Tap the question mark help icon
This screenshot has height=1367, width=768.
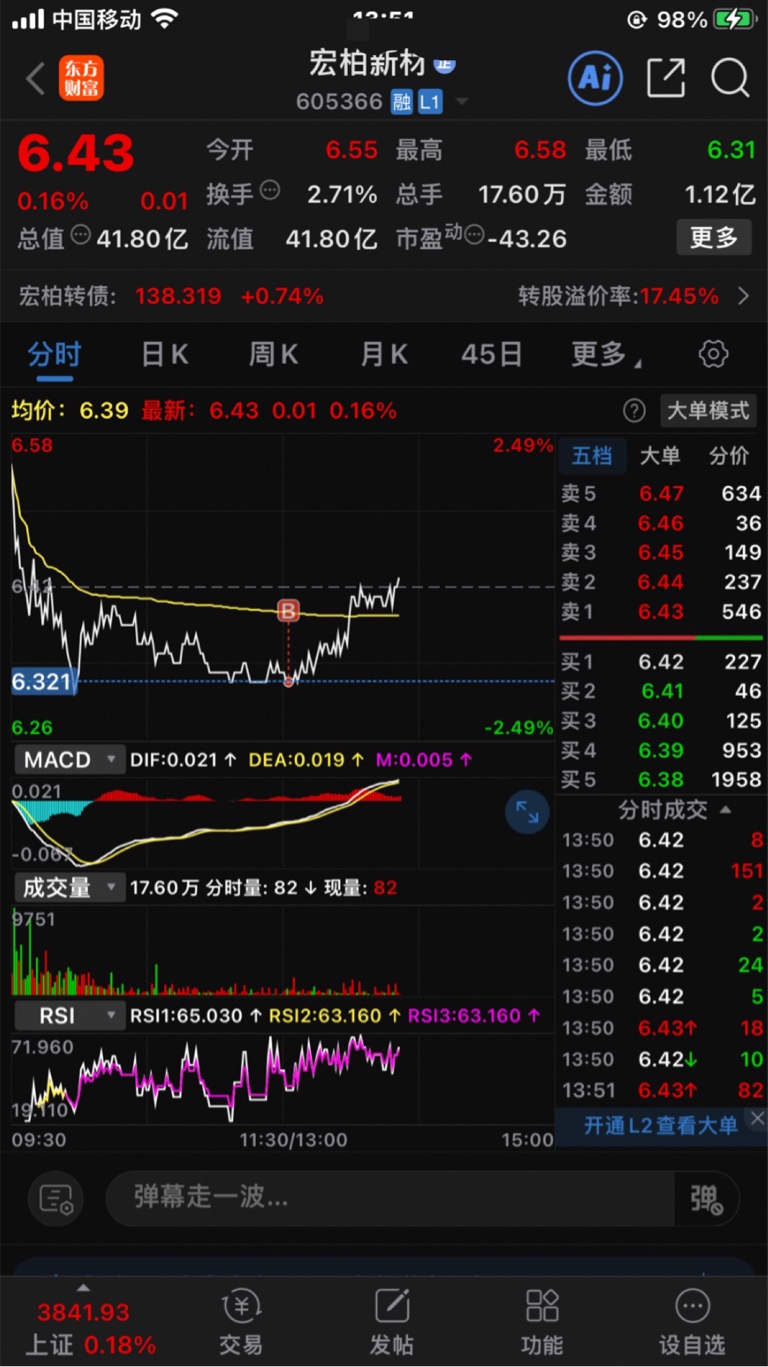coord(634,410)
